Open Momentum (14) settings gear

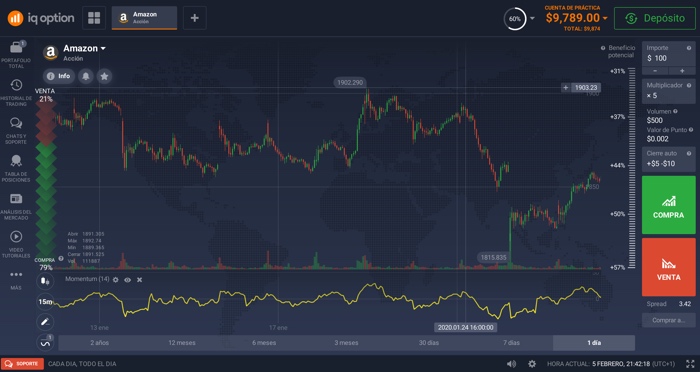(x=116, y=280)
